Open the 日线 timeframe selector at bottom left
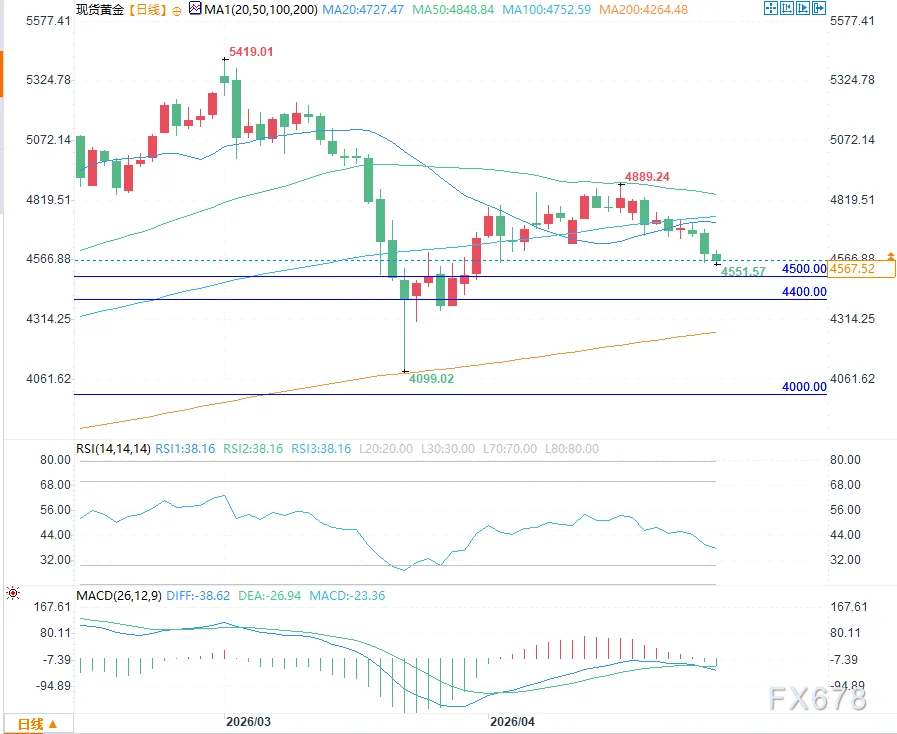 point(38,724)
